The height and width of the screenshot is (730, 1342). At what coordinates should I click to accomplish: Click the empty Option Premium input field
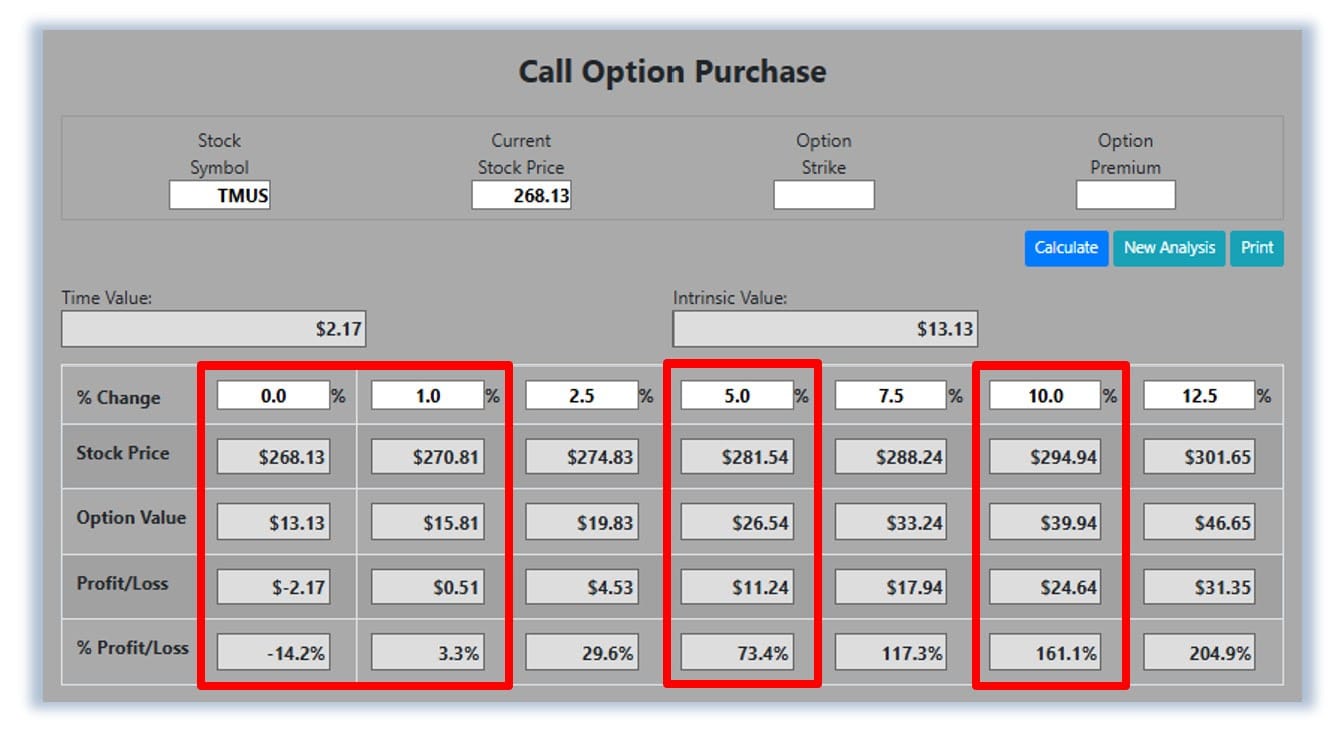tap(1125, 195)
